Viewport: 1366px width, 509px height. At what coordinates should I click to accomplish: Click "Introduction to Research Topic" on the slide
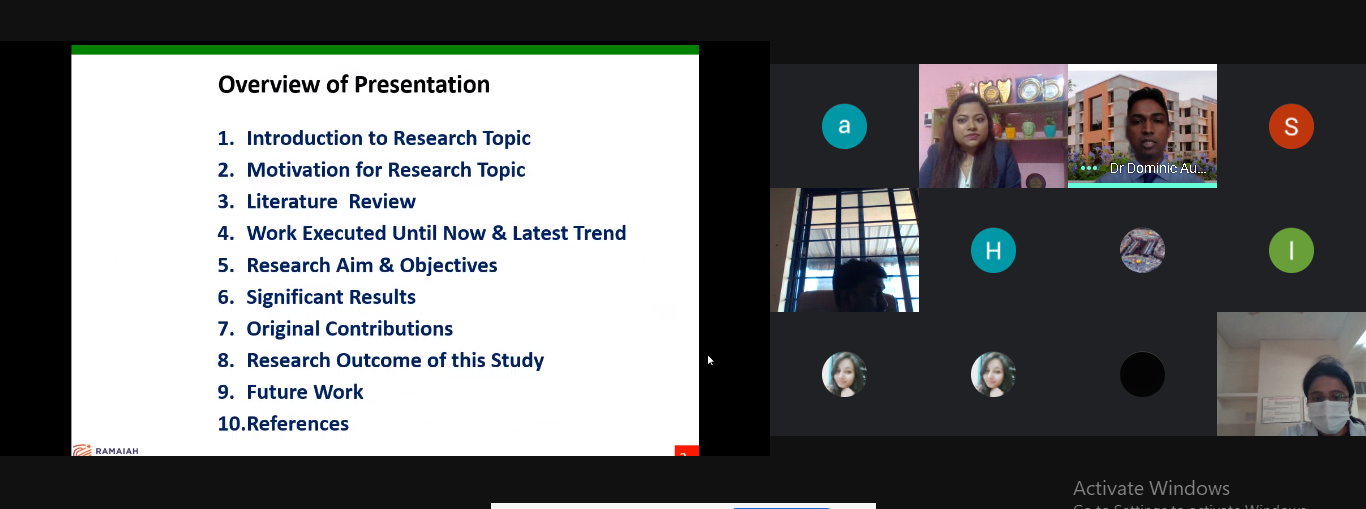[x=388, y=138]
